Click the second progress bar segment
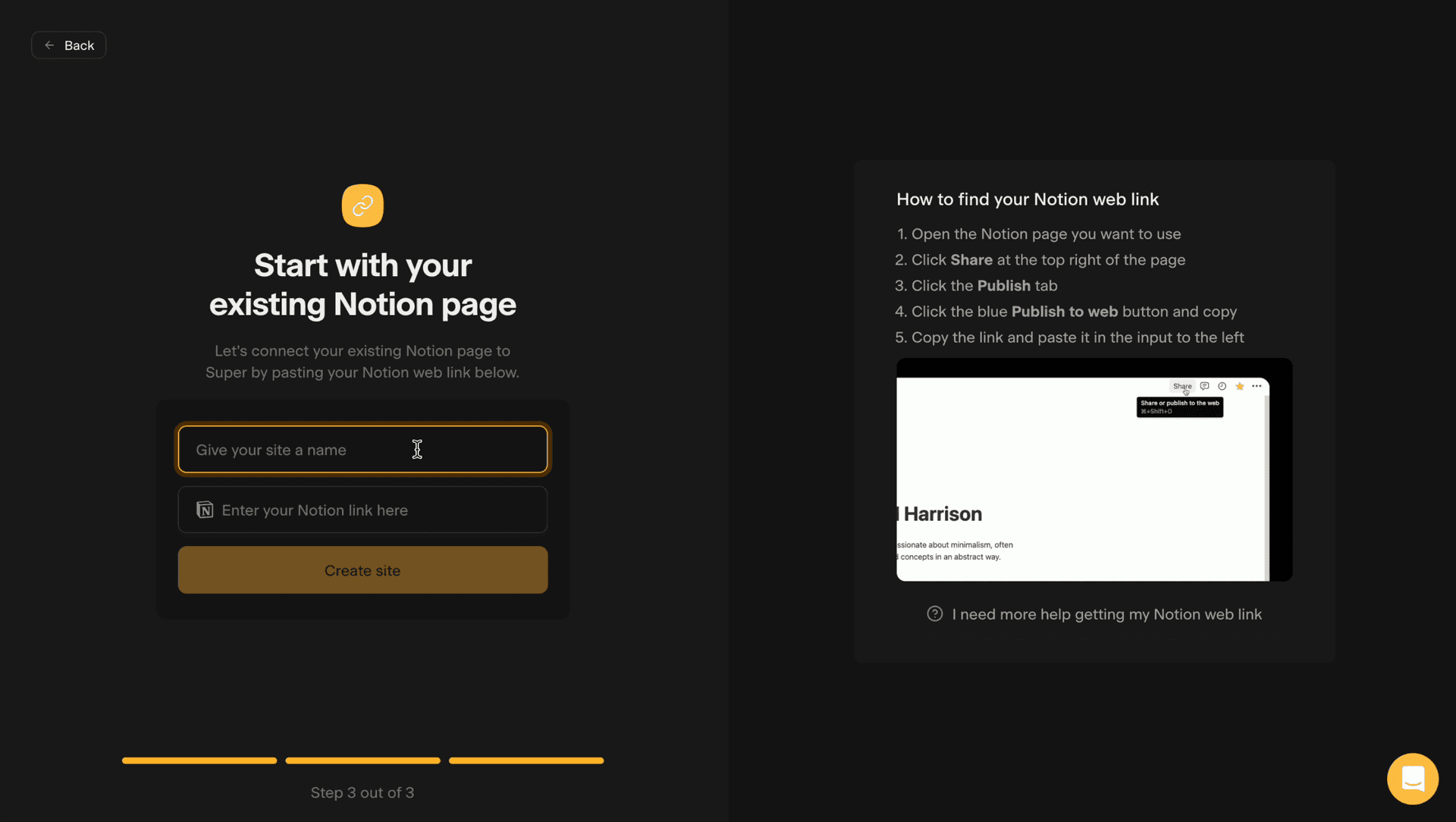Screen dimensions: 1456x822 click(x=362, y=760)
